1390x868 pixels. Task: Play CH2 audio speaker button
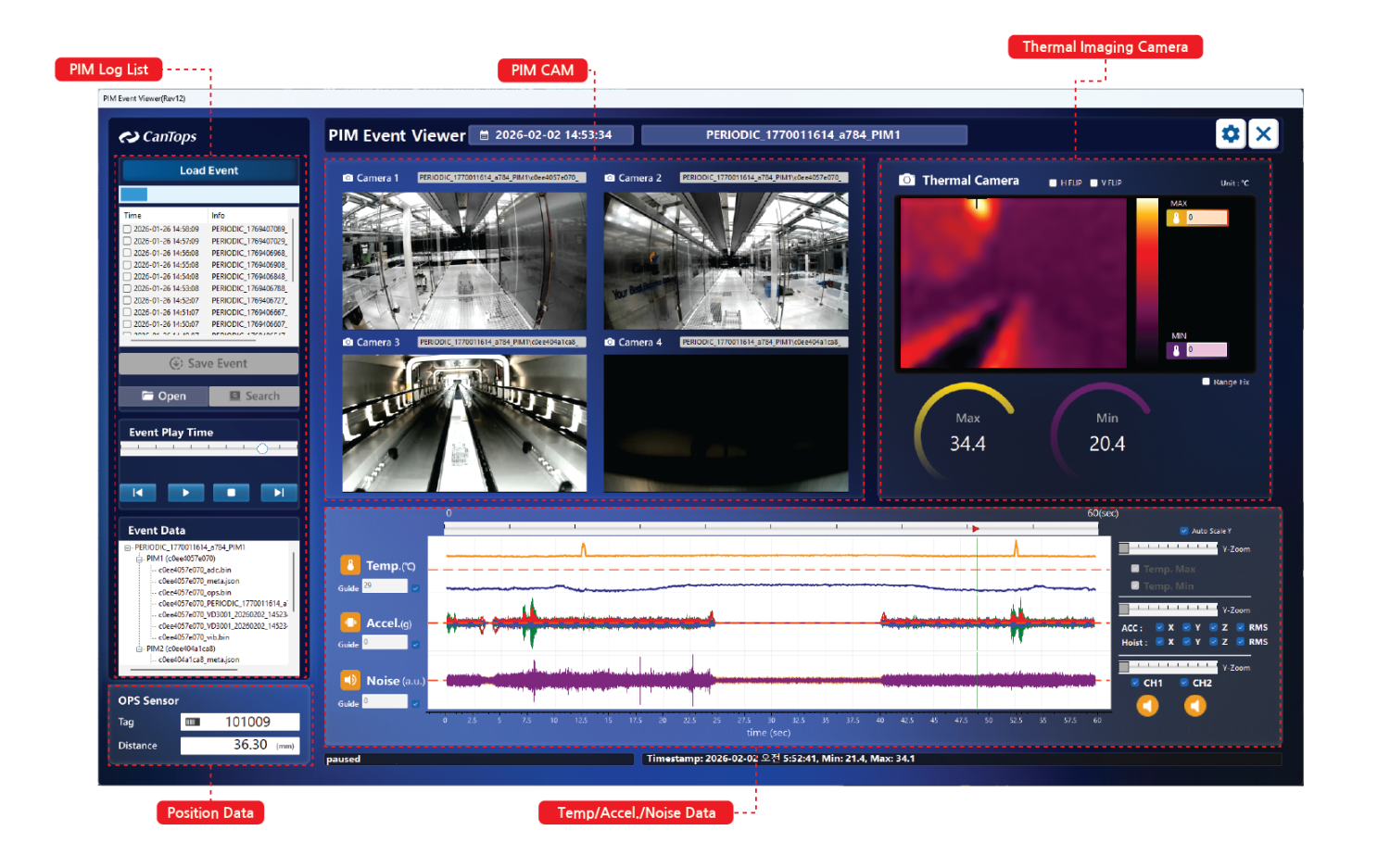[1195, 706]
